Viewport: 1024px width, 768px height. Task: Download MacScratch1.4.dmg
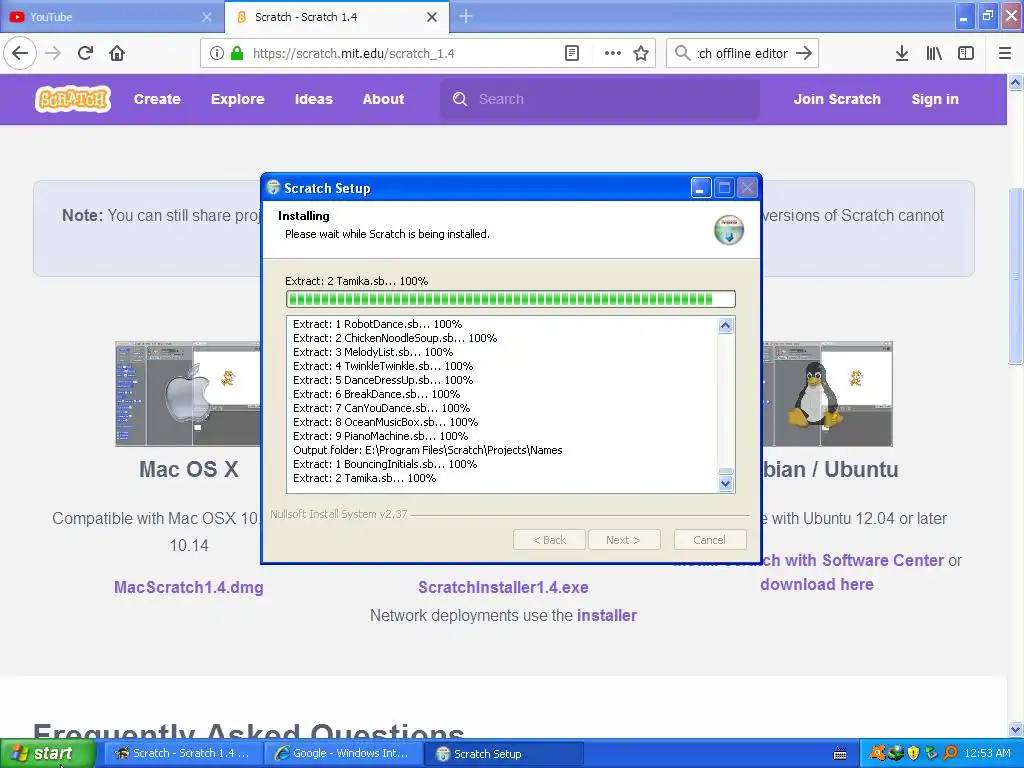pyautogui.click(x=189, y=587)
